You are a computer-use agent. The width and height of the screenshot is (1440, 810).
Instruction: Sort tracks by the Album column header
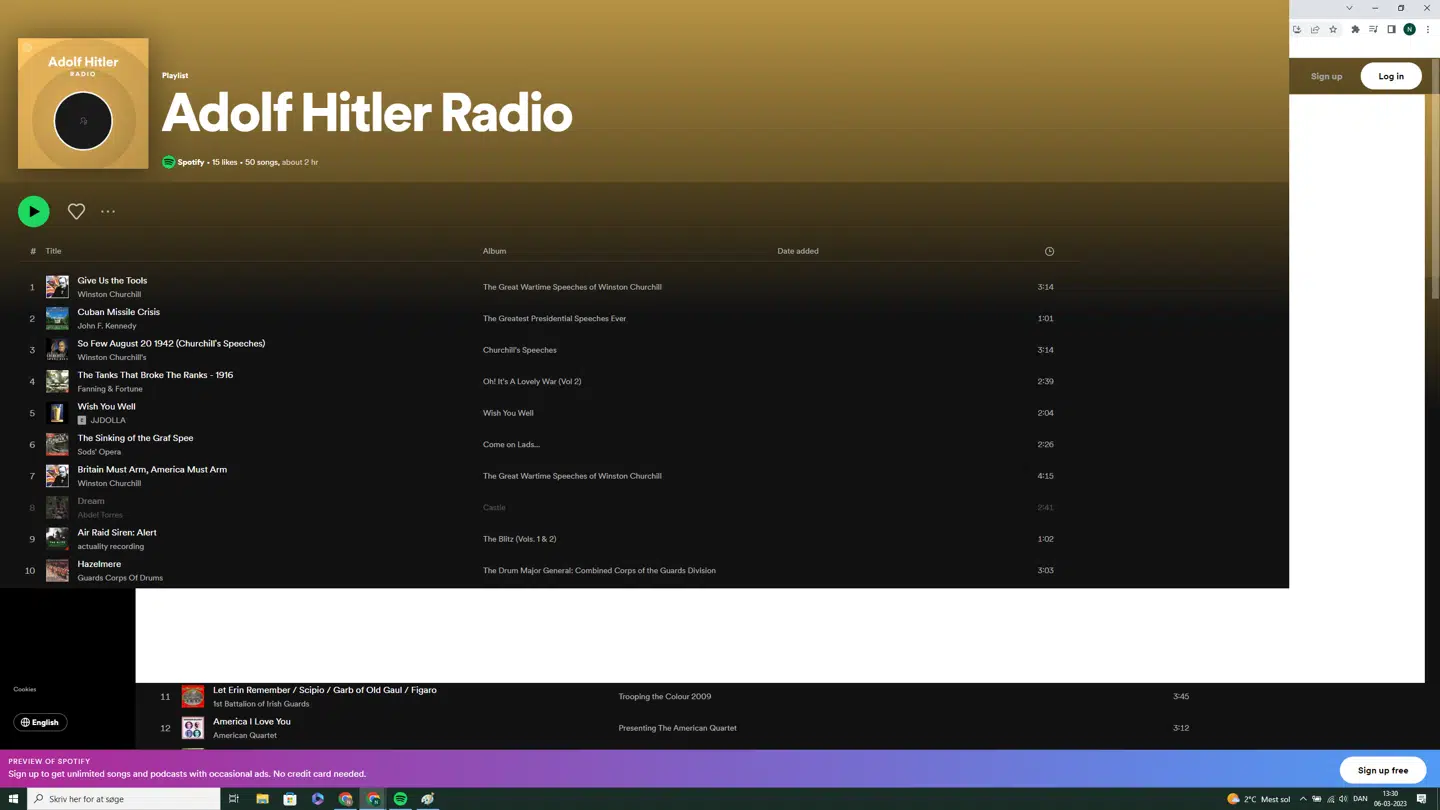(494, 251)
